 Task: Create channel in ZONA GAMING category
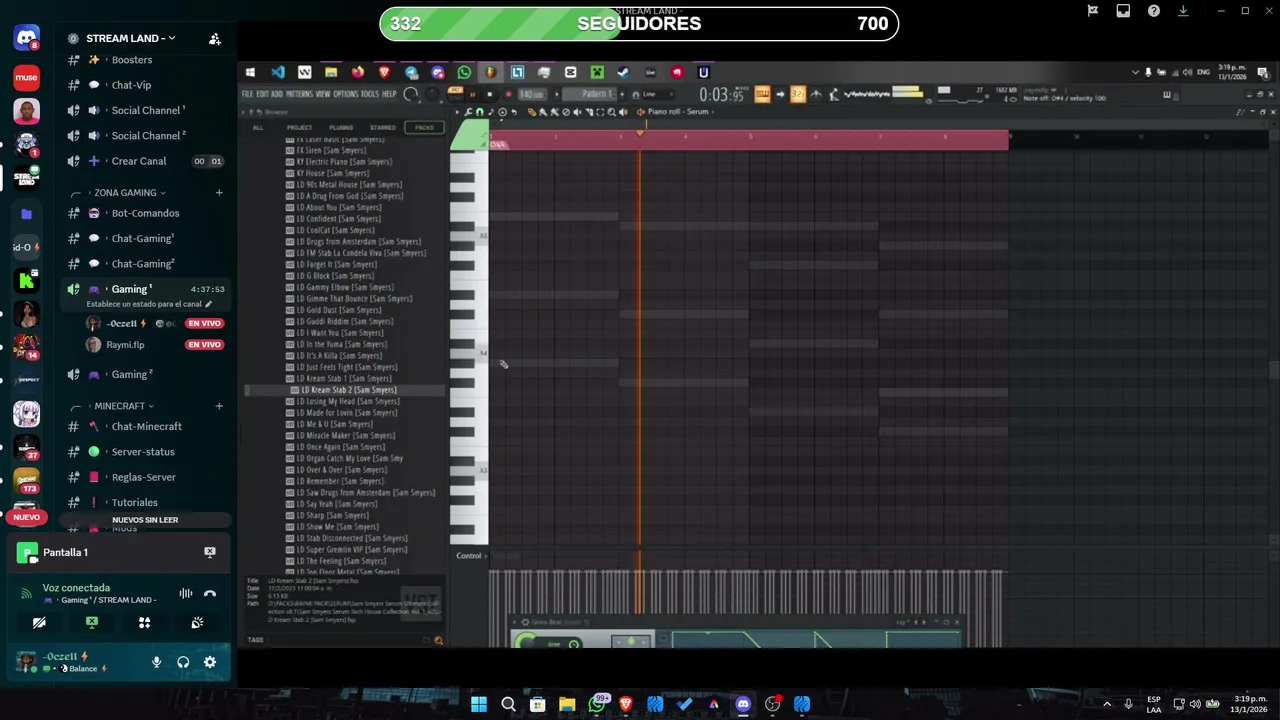point(219,193)
